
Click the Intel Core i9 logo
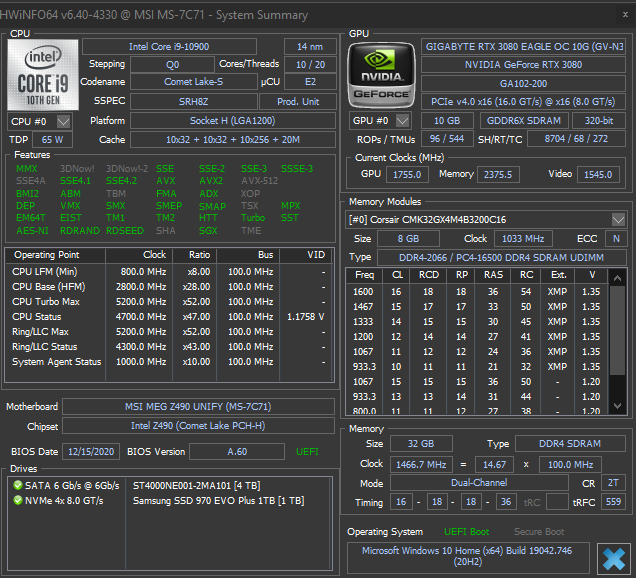(x=43, y=75)
